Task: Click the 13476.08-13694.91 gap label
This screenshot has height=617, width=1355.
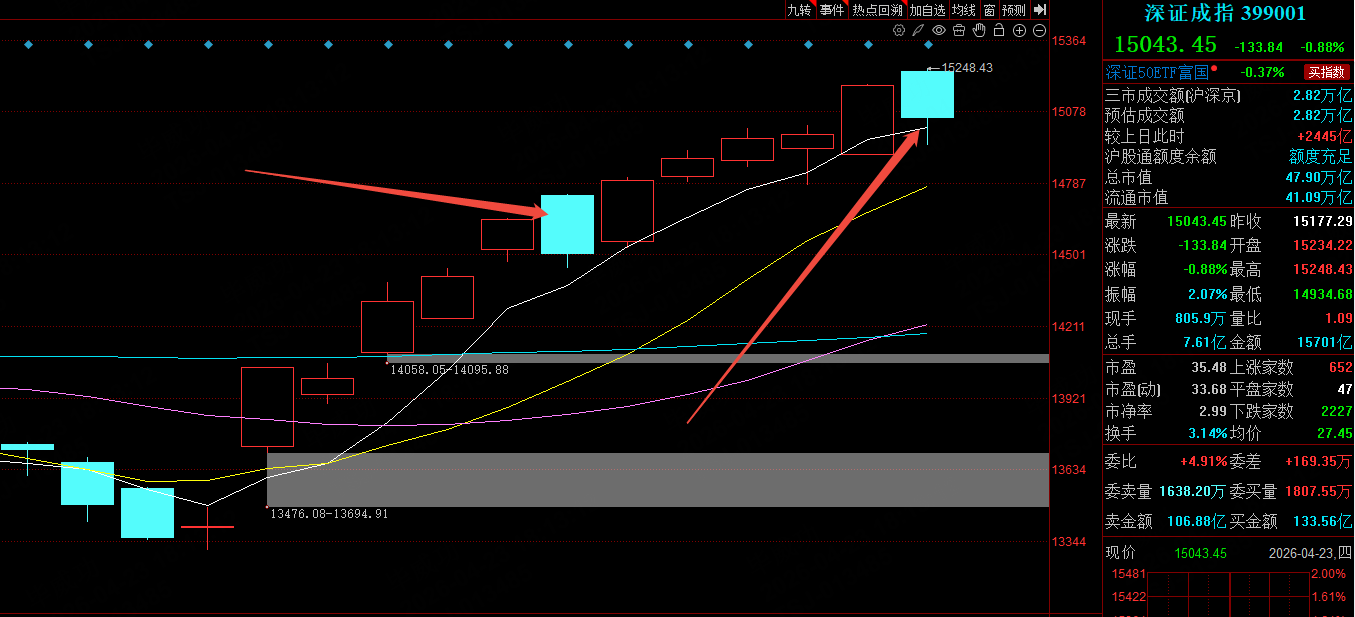Action: [329, 513]
